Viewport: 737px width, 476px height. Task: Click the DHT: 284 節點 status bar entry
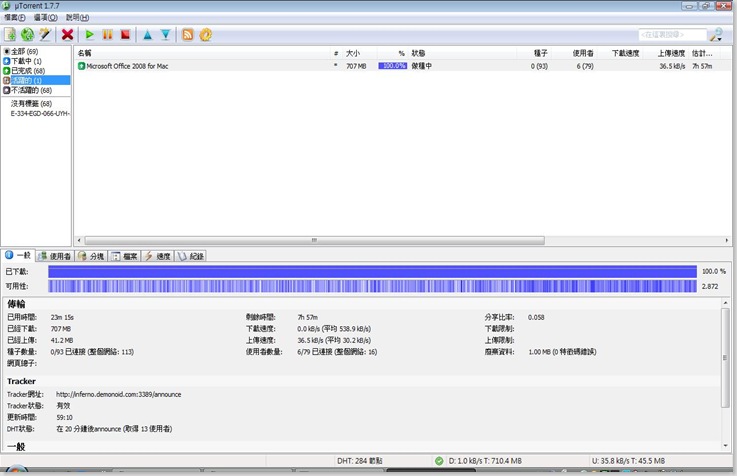360,461
